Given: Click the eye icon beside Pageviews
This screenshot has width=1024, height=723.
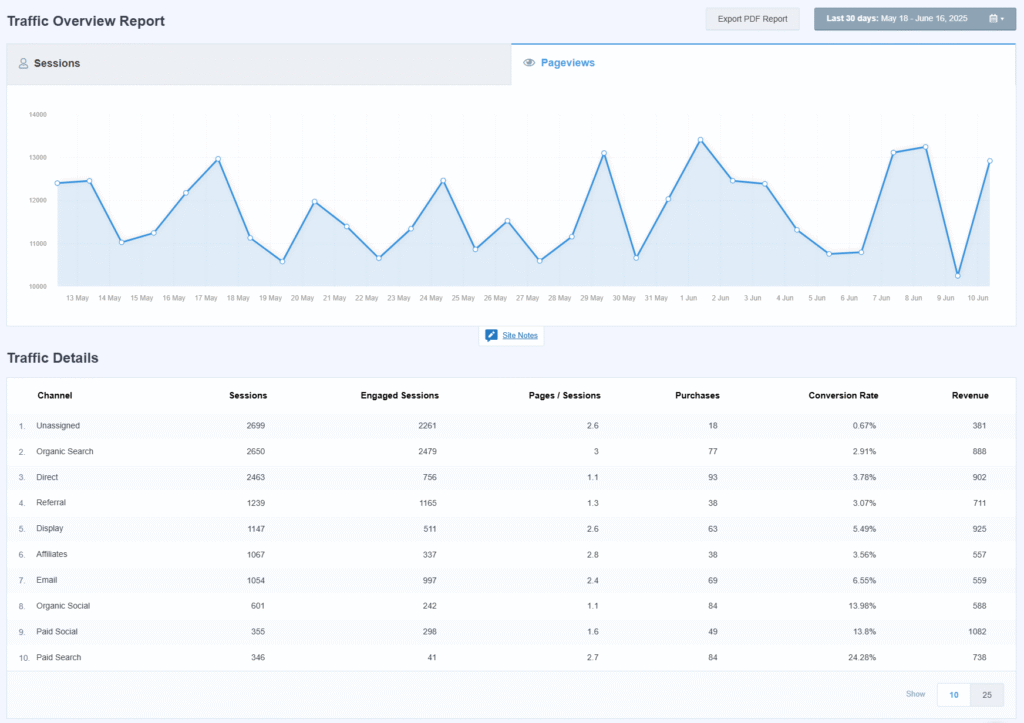Looking at the screenshot, I should [x=529, y=63].
